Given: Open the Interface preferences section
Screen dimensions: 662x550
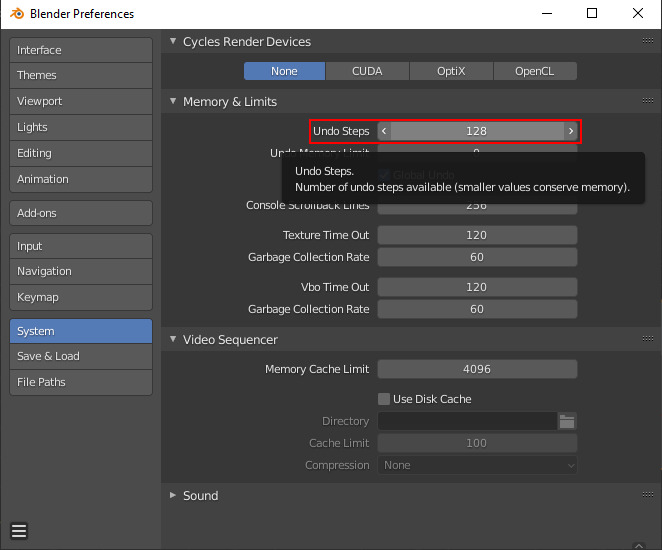Looking at the screenshot, I should [81, 50].
